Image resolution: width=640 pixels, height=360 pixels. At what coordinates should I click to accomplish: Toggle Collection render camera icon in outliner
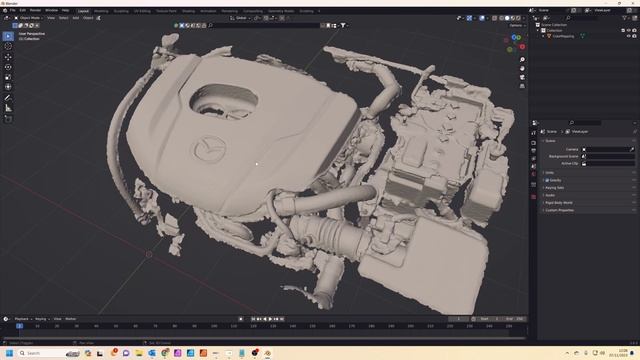point(634,31)
